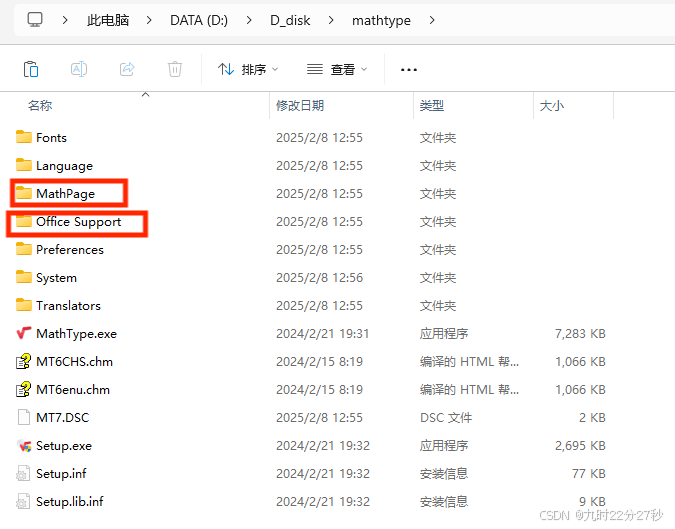Click mathtype breadcrumb segment
This screenshot has height=529, width=675.
tap(381, 20)
